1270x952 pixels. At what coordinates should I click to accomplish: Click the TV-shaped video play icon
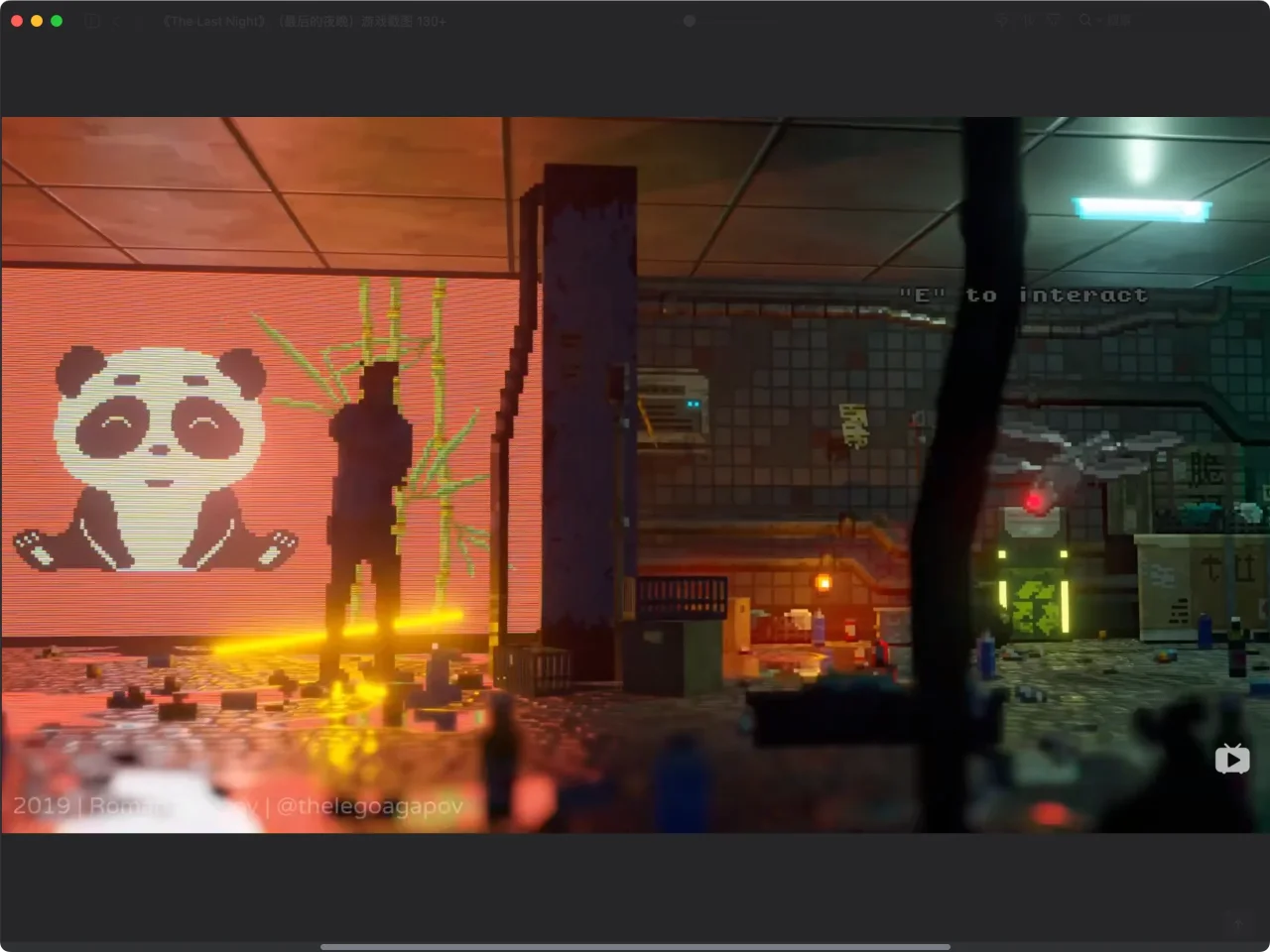1232,759
